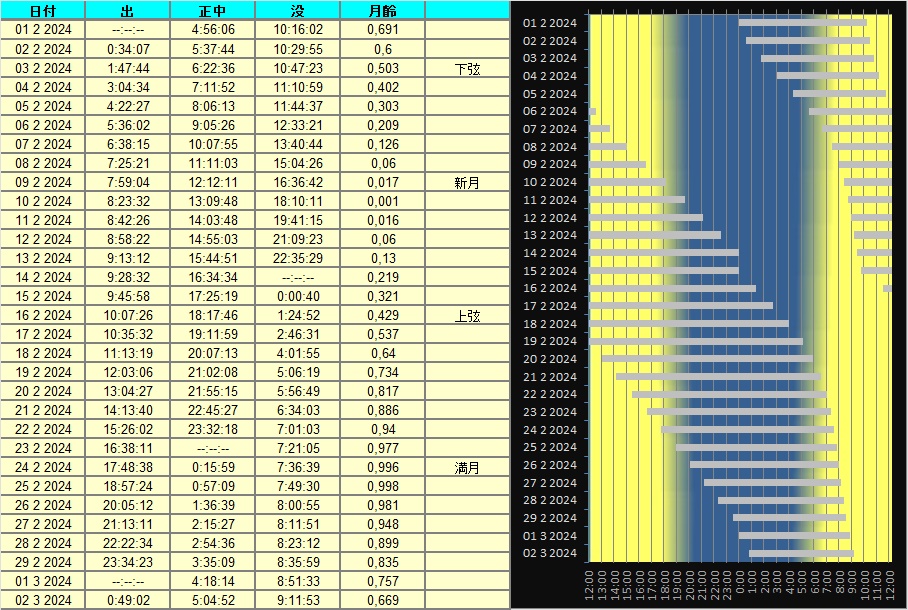
Task: Select the 新月 phase label cell
Action: [467, 183]
